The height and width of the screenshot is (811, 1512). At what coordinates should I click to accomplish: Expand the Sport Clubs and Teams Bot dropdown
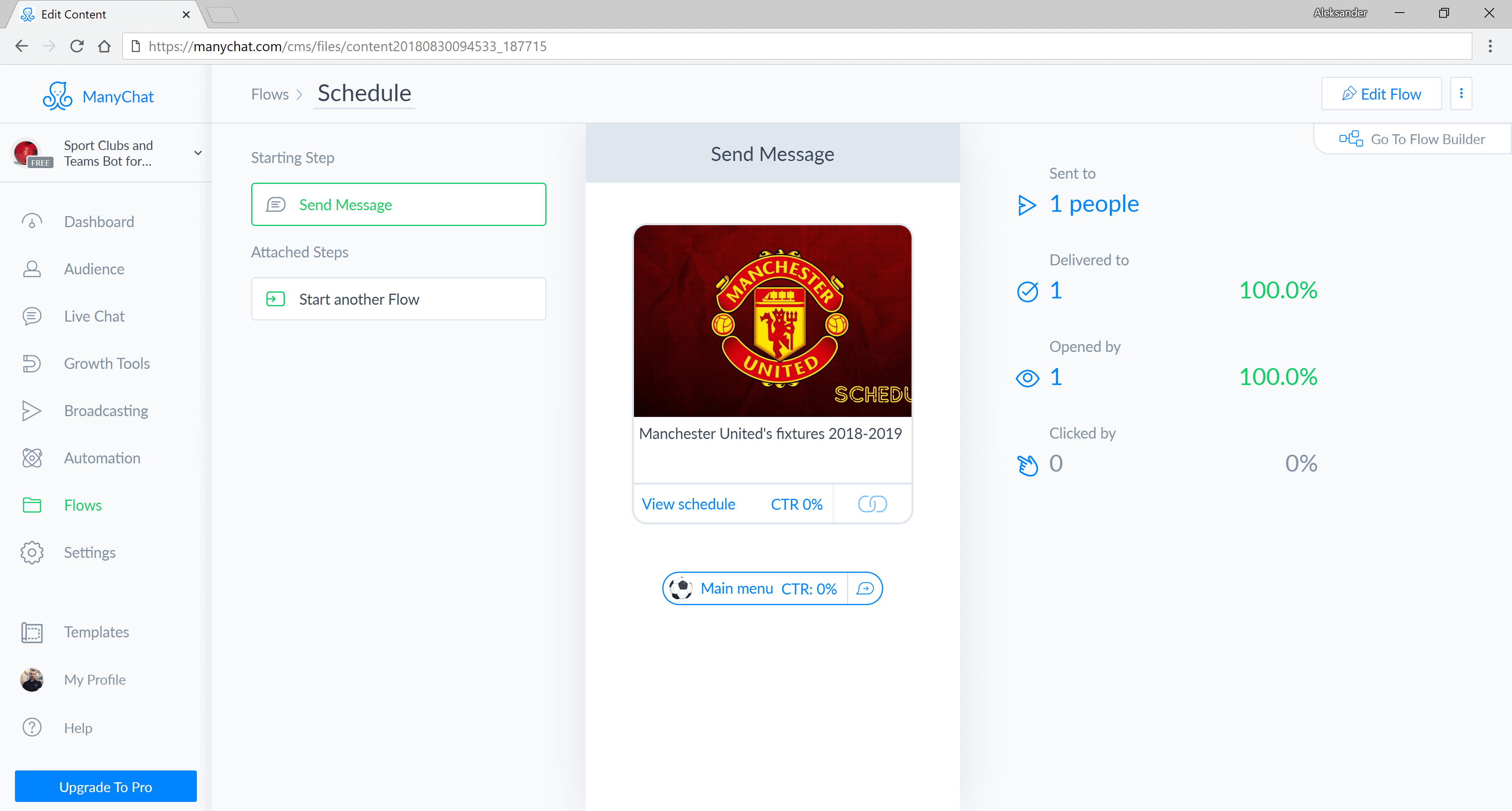(198, 153)
